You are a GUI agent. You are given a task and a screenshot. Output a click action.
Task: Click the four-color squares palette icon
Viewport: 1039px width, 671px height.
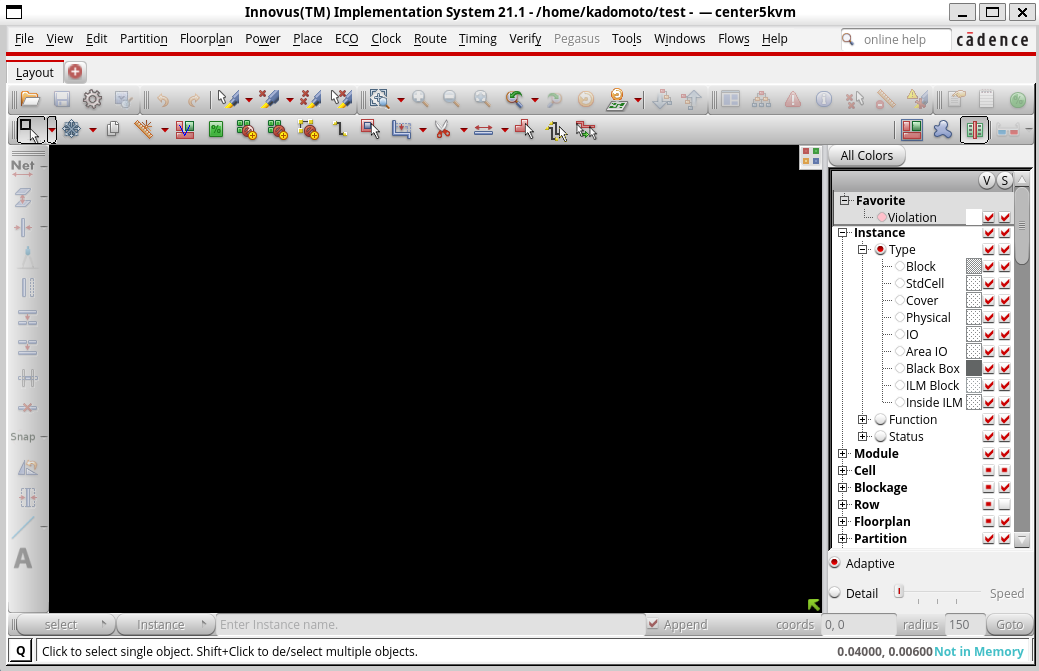[x=810, y=156]
